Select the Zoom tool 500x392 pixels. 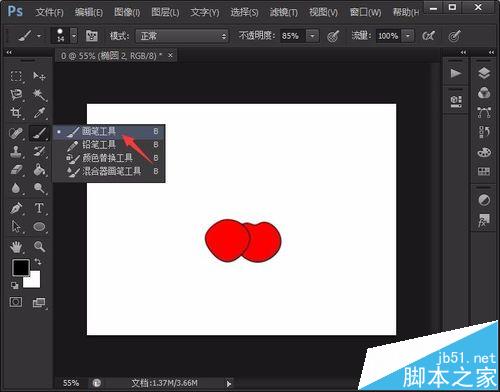[x=39, y=247]
